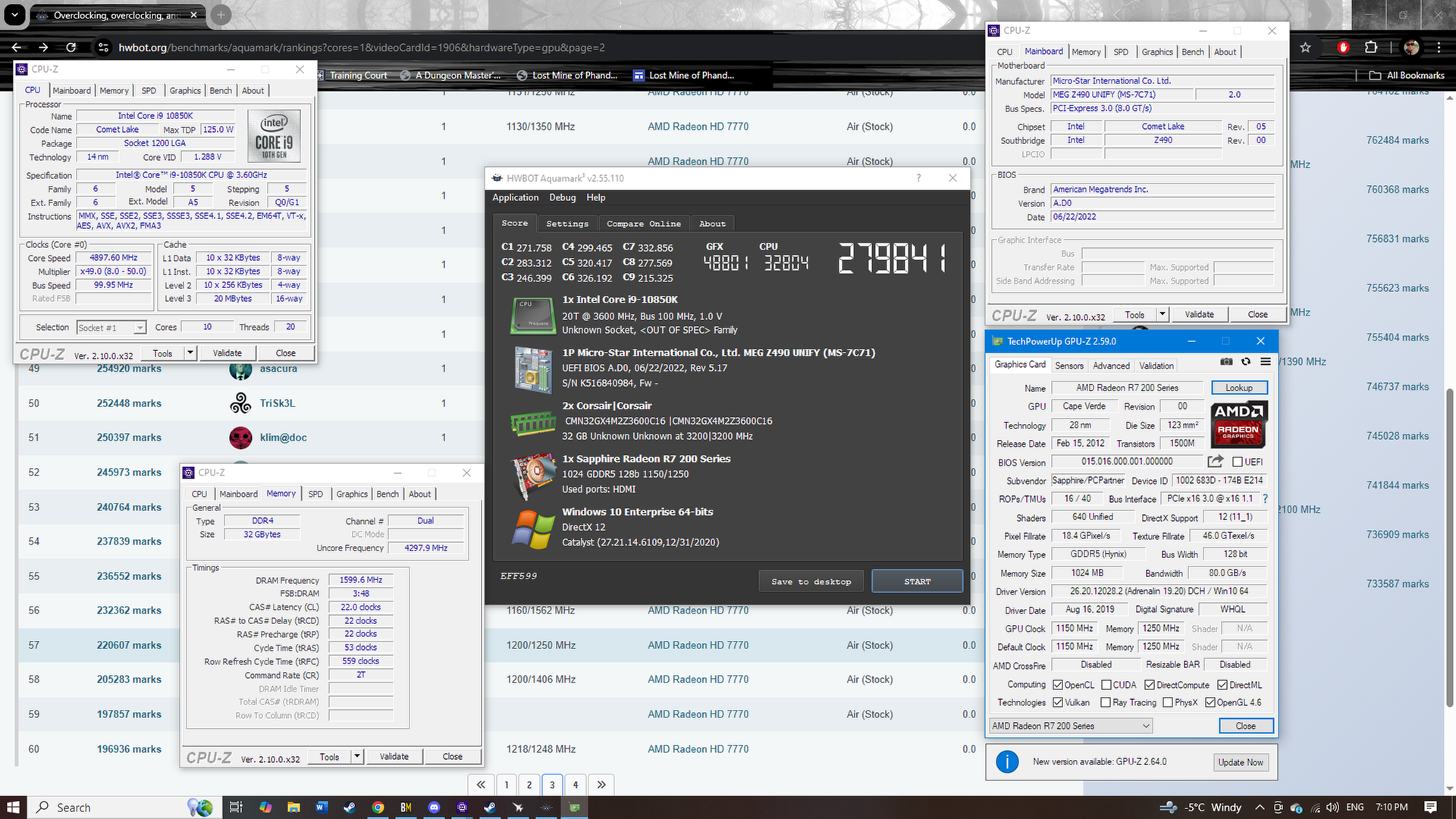
Task: Click START in Aquamark
Action: (917, 582)
